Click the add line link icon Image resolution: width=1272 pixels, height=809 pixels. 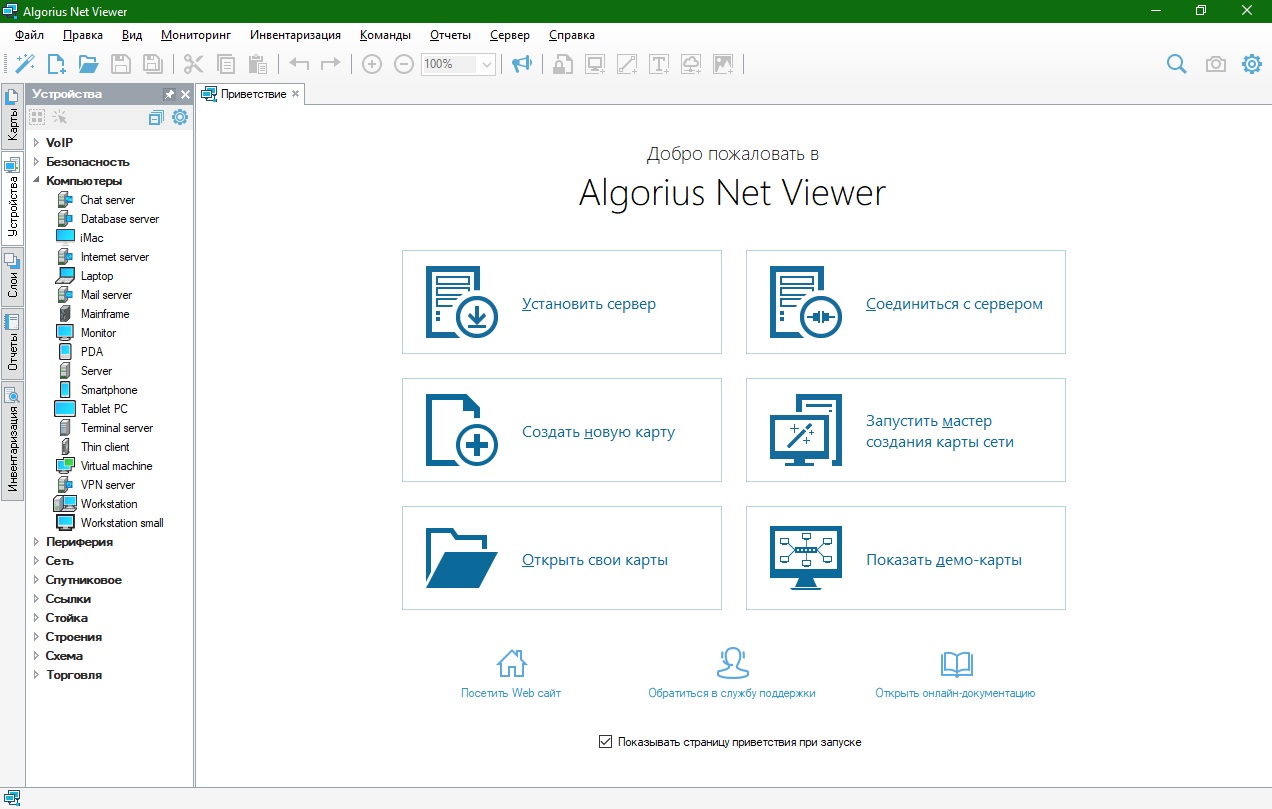click(x=627, y=64)
